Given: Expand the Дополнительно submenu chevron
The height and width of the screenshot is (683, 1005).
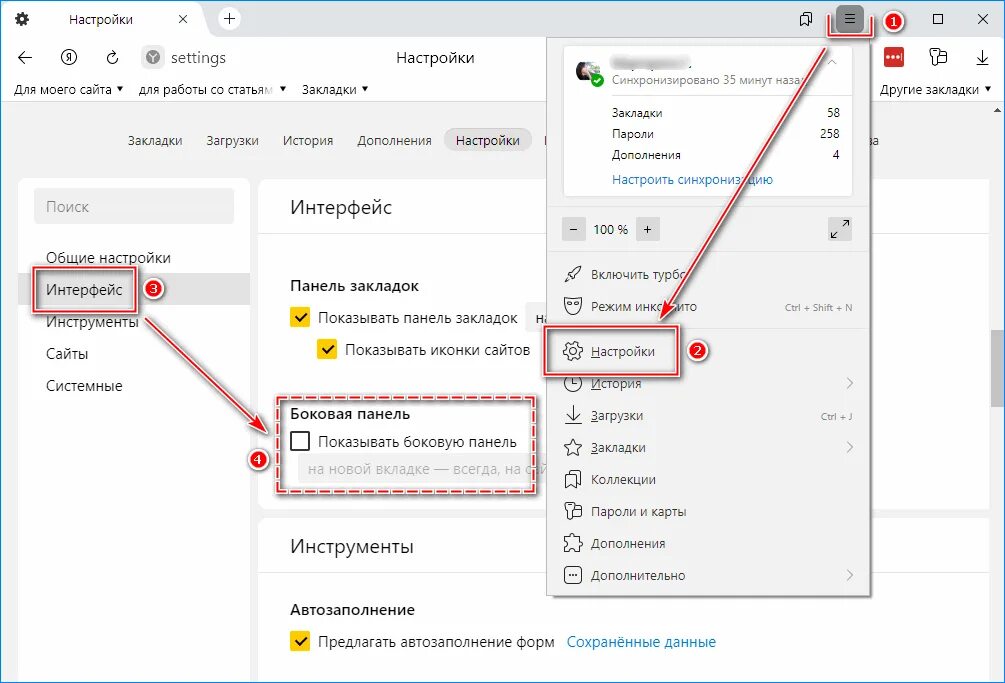Looking at the screenshot, I should coord(850,575).
